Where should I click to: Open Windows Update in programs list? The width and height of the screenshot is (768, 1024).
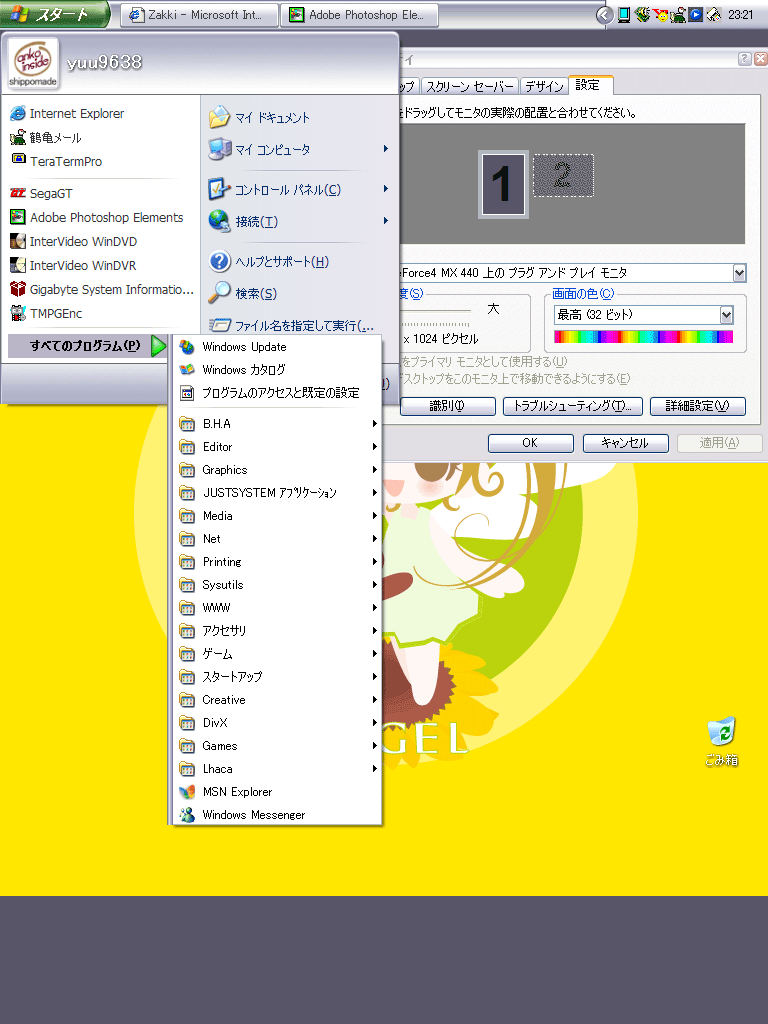coord(243,347)
